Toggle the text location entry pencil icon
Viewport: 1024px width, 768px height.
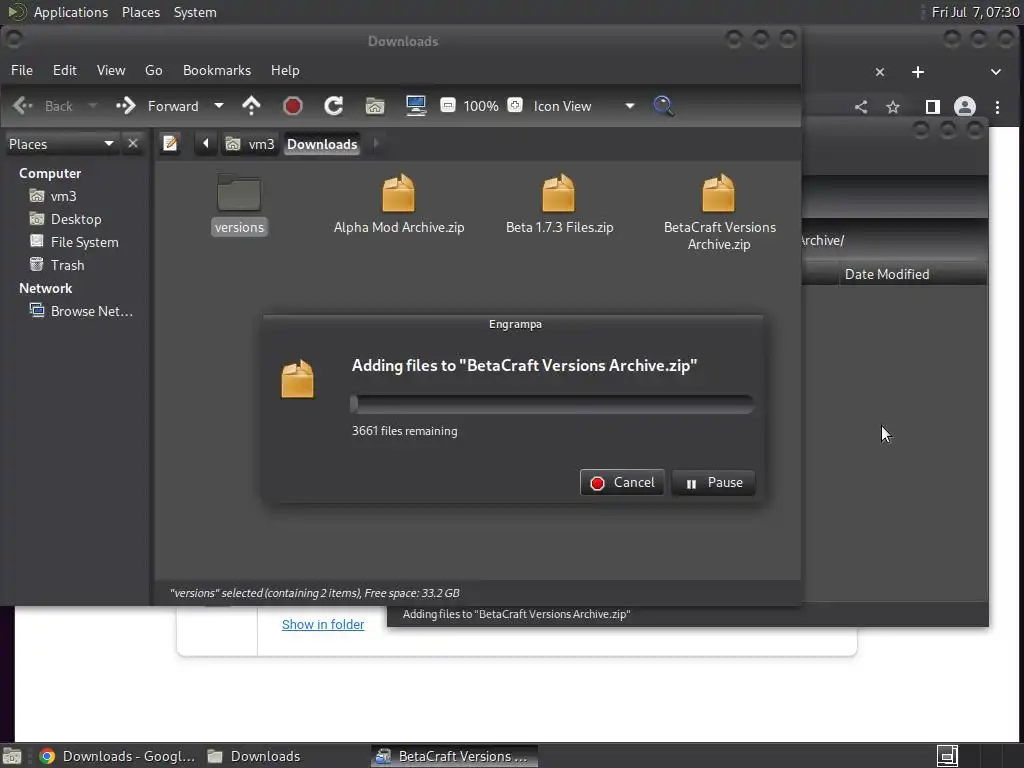[170, 143]
